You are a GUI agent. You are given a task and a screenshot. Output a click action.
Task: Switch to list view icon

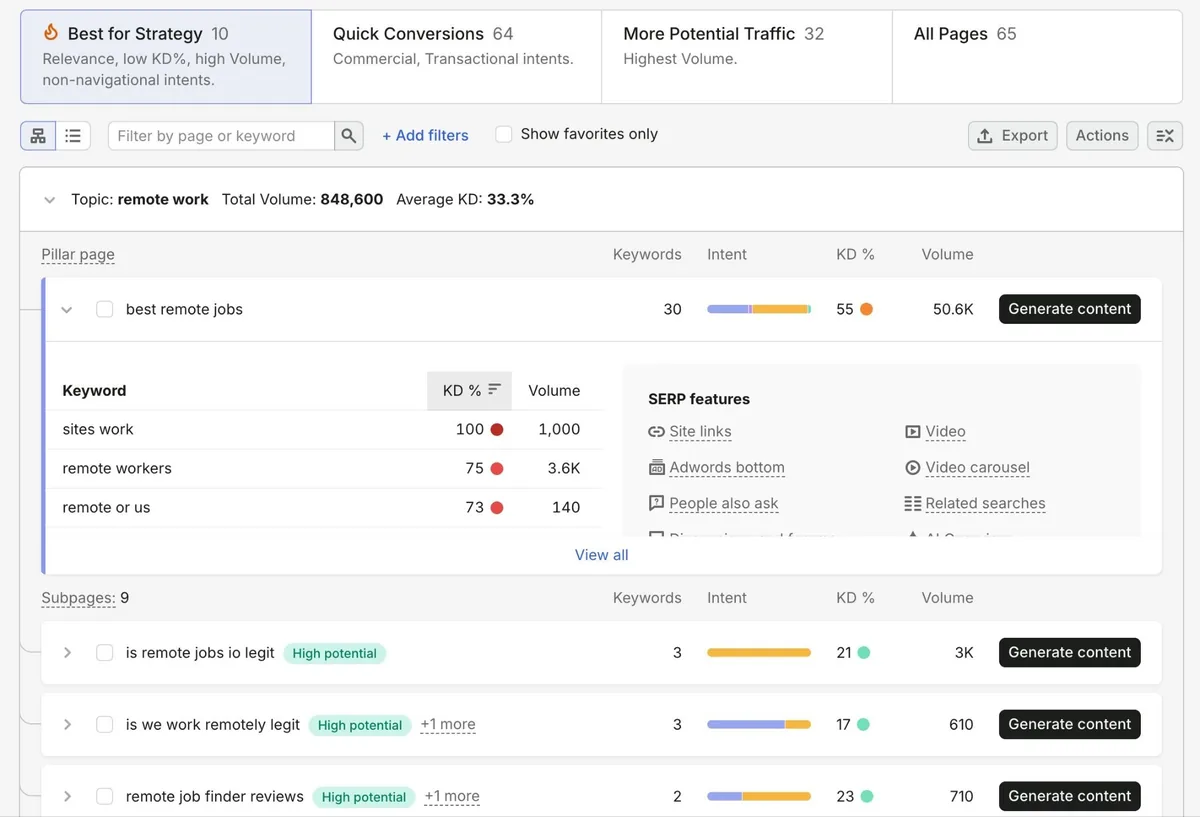pyautogui.click(x=73, y=136)
